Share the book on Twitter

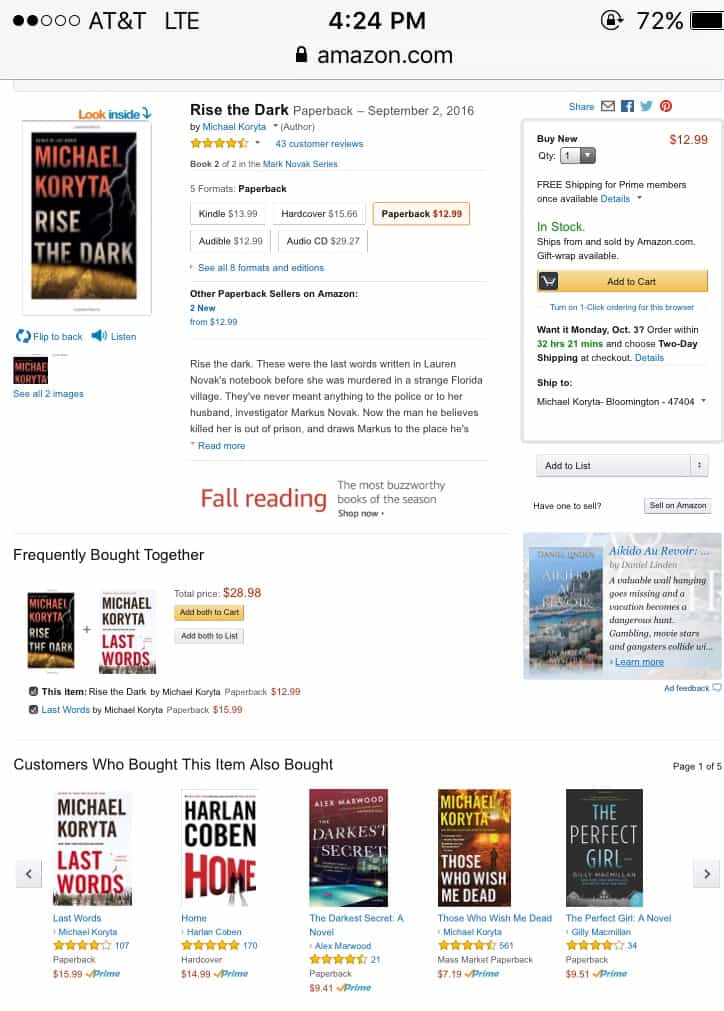point(646,106)
